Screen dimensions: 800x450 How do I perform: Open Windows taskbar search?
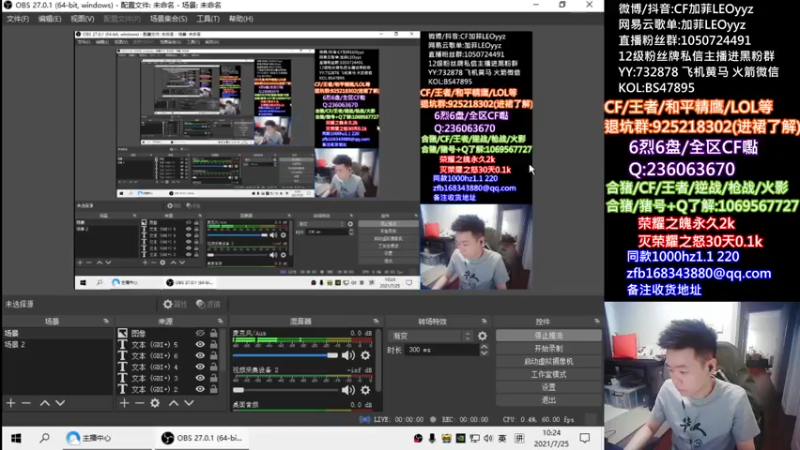click(44, 438)
